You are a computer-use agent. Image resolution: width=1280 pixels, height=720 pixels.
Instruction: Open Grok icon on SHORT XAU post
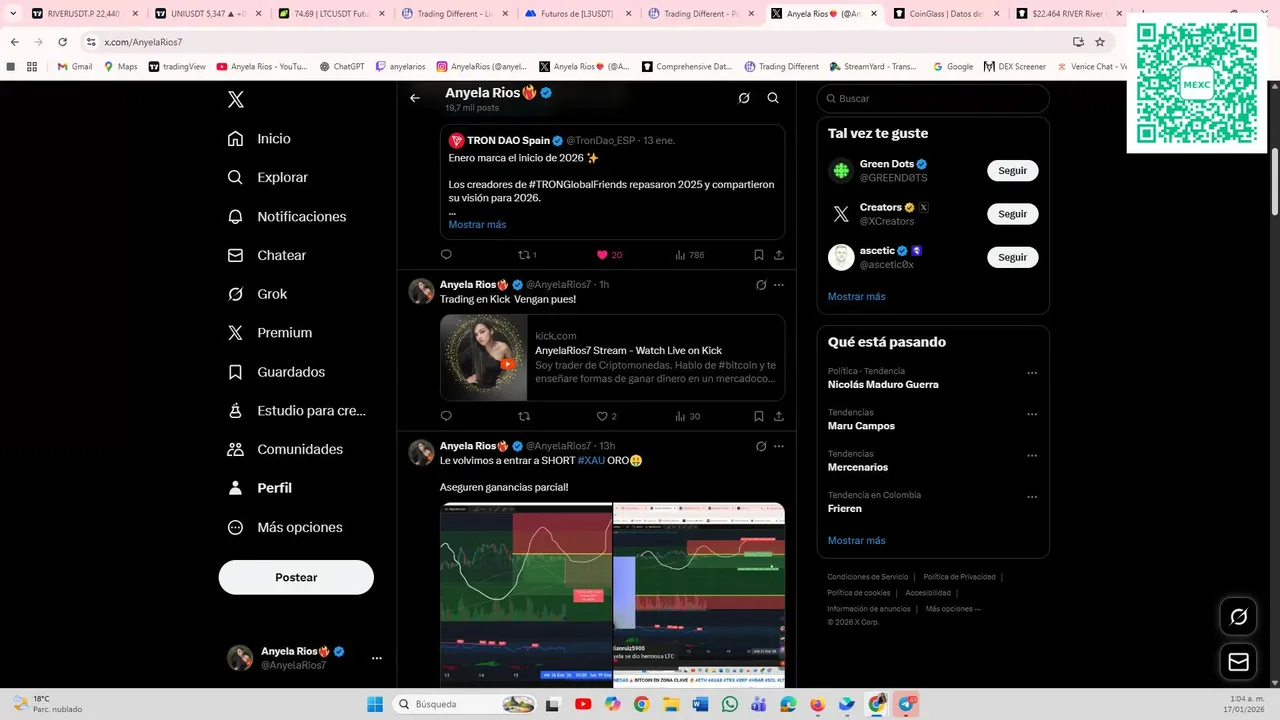[761, 446]
